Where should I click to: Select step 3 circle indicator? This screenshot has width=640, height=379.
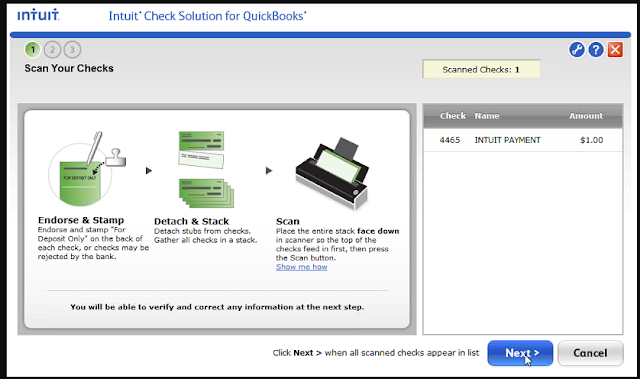coord(72,50)
